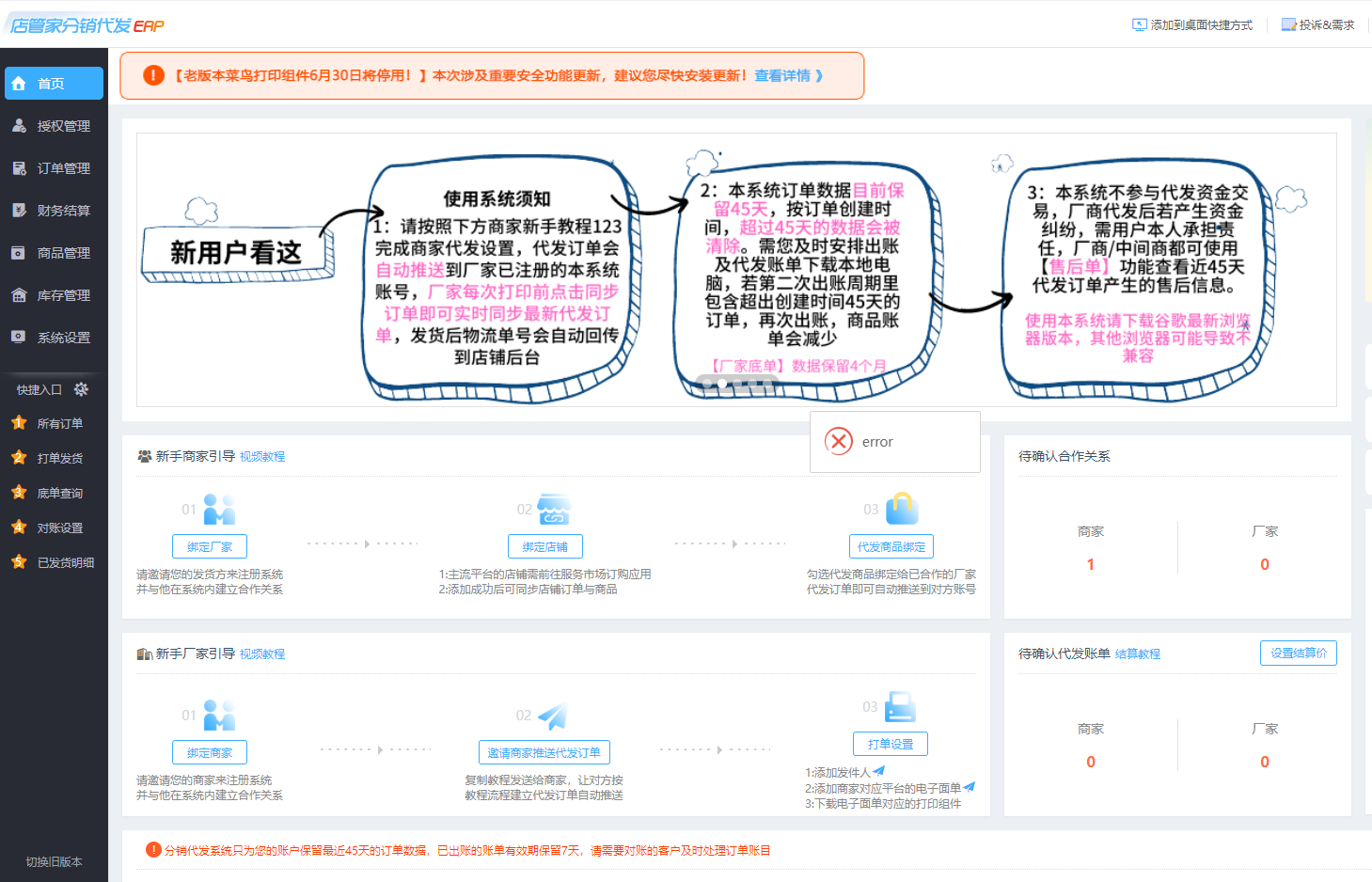Click 切换旧版本 at the sidebar bottom
1372x882 pixels.
[54, 862]
